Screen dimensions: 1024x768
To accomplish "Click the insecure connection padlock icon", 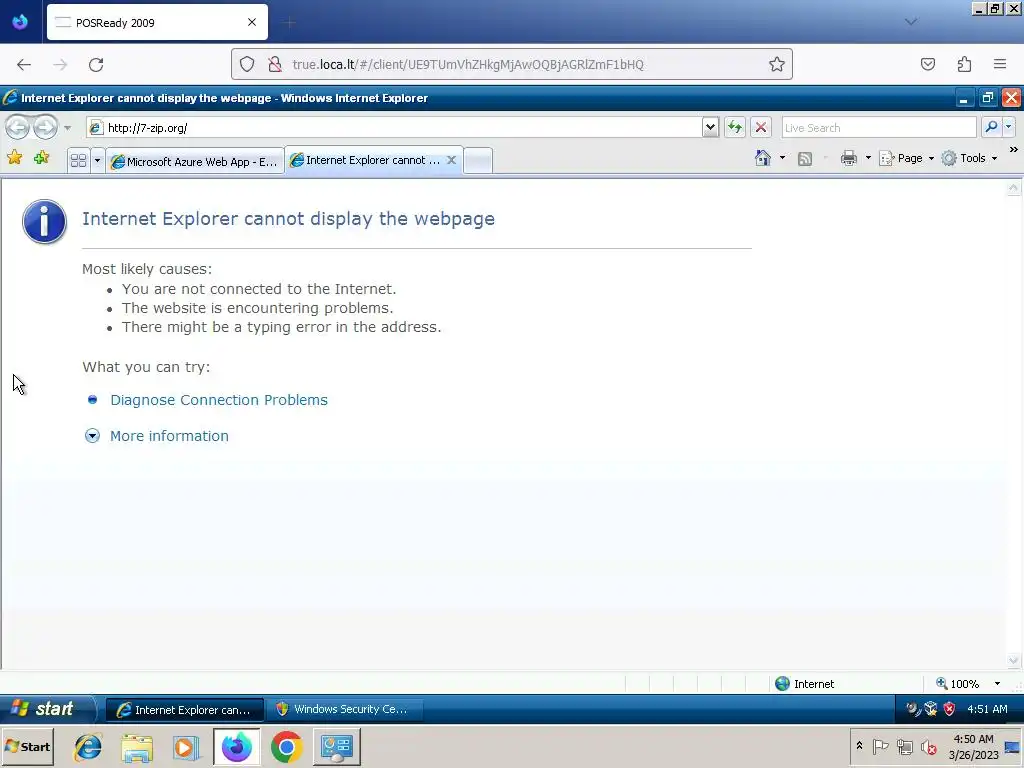I will pyautogui.click(x=275, y=64).
